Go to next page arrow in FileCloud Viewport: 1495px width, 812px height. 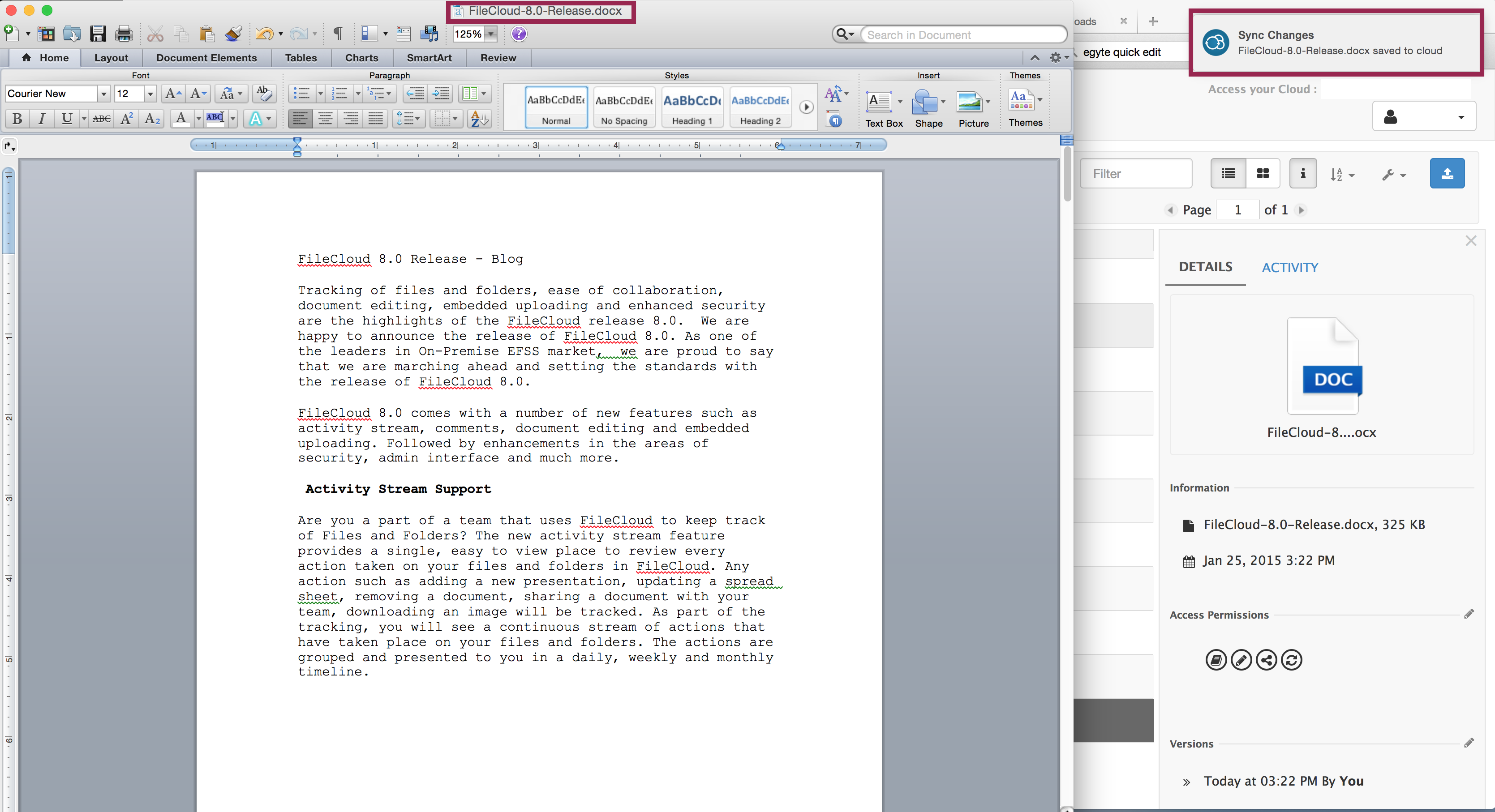(x=1301, y=210)
